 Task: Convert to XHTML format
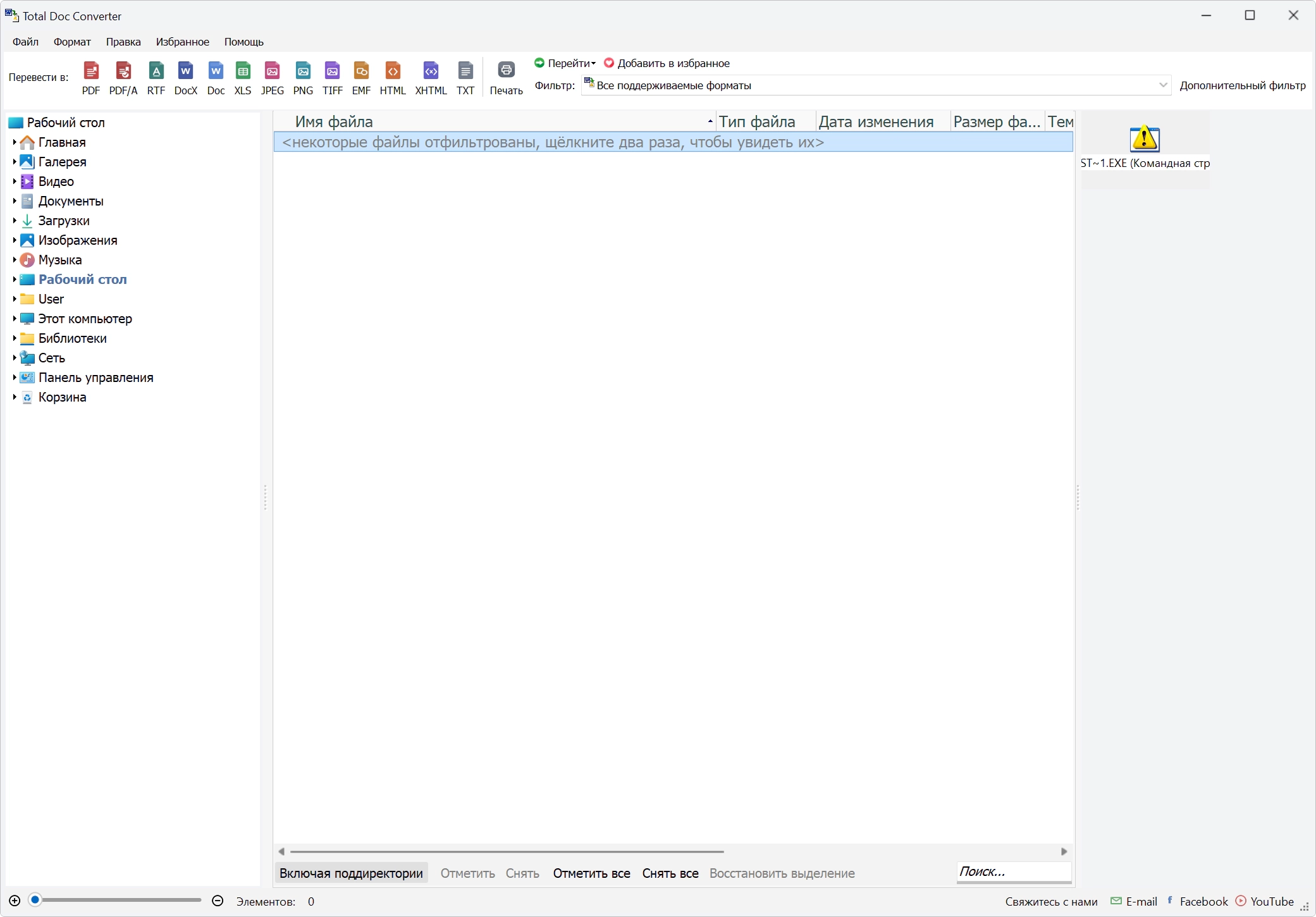pyautogui.click(x=431, y=78)
